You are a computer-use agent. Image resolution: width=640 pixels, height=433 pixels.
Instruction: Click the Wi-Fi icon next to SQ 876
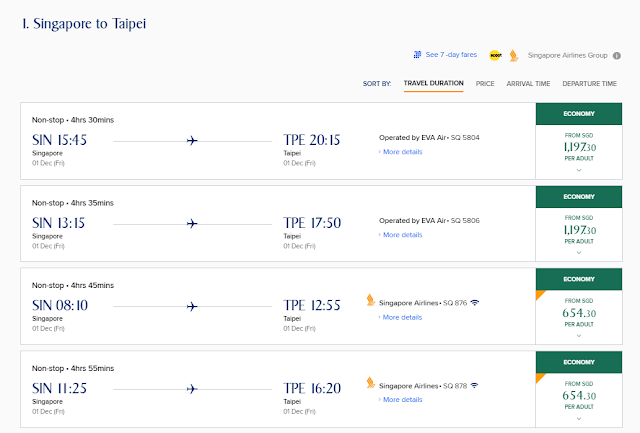coord(475,303)
